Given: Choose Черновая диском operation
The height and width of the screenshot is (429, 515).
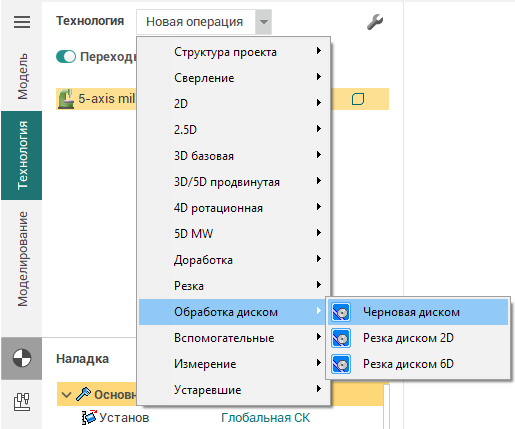Looking at the screenshot, I should tap(418, 312).
